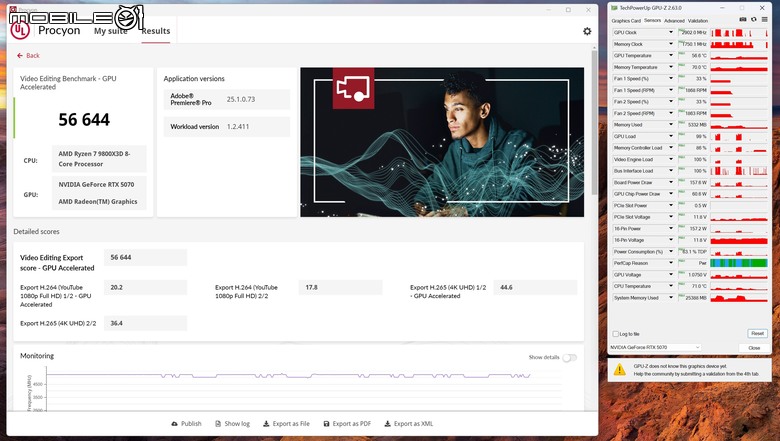
Task: Click Export as File button
Action: point(286,424)
